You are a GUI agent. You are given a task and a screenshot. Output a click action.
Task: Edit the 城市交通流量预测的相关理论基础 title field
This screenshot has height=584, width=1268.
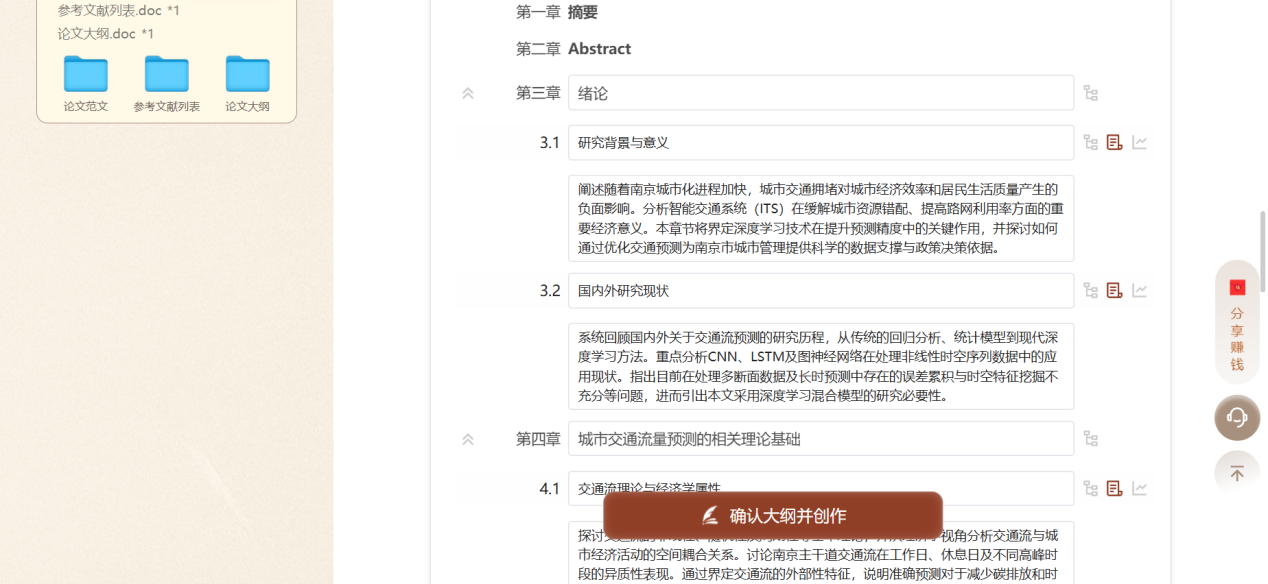(821, 439)
